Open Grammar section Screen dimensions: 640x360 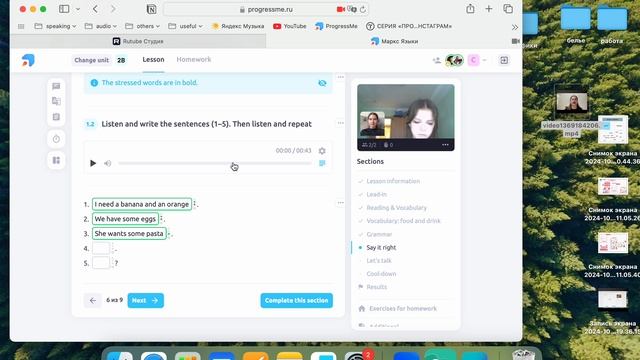379,234
